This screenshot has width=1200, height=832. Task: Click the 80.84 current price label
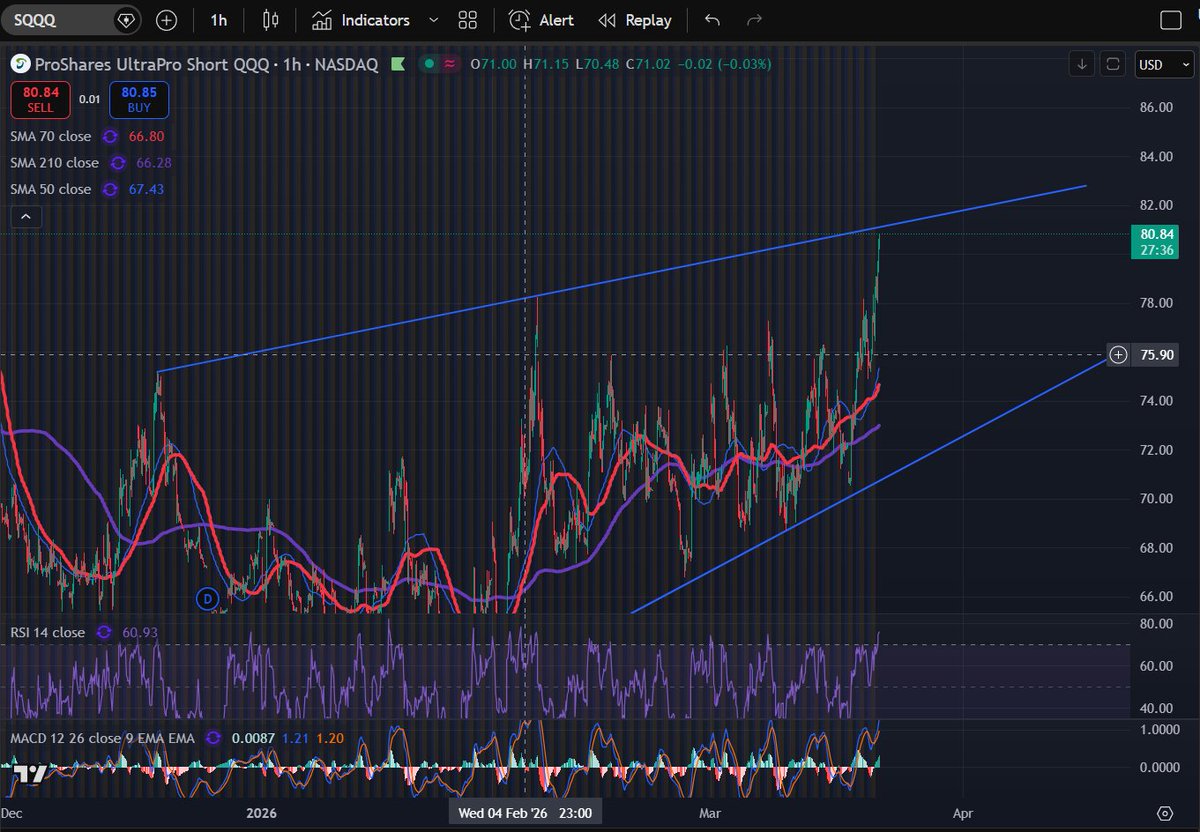tap(1157, 241)
